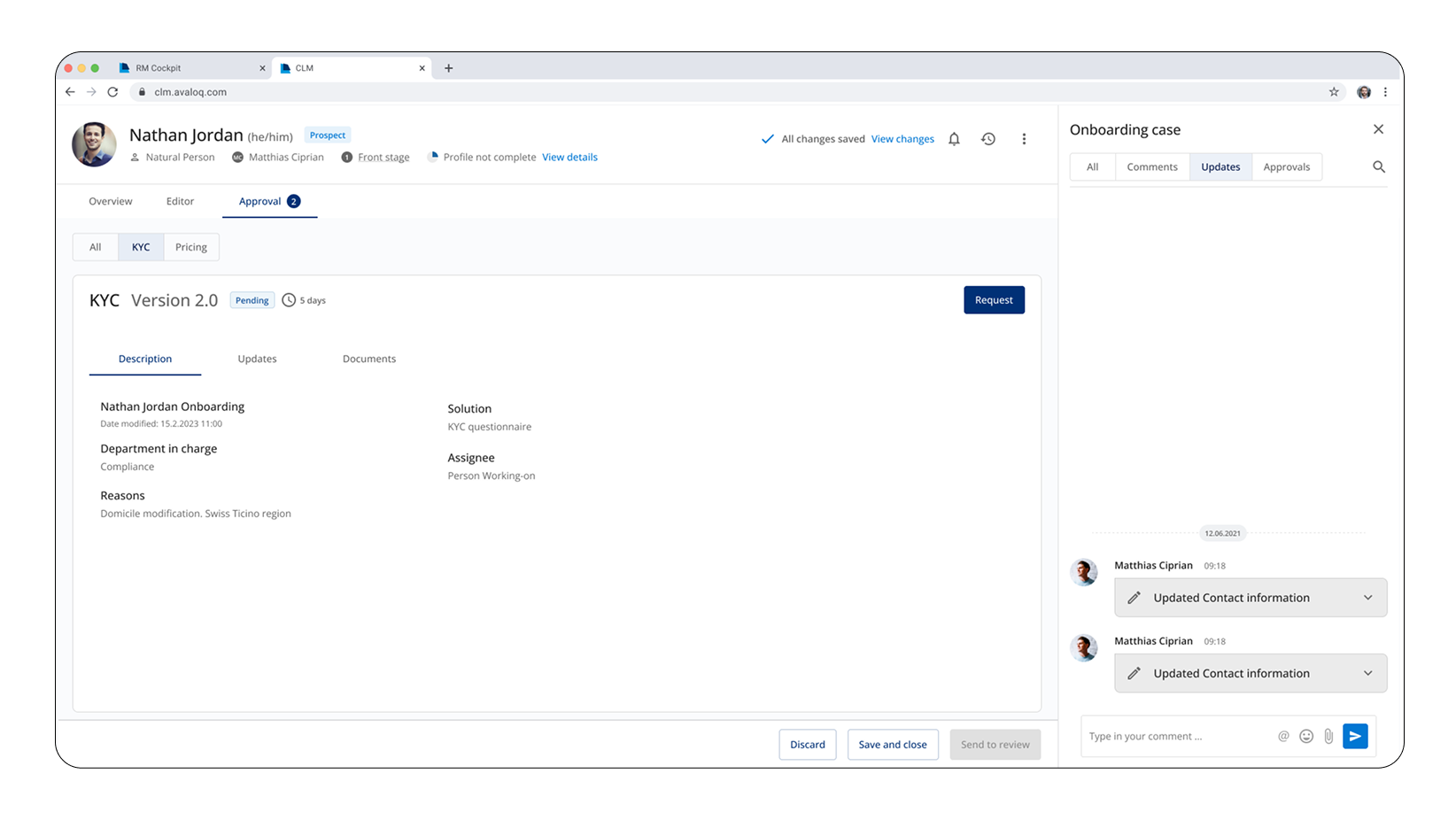1456x820 pixels.
Task: Click Save and close button
Action: coord(893,745)
